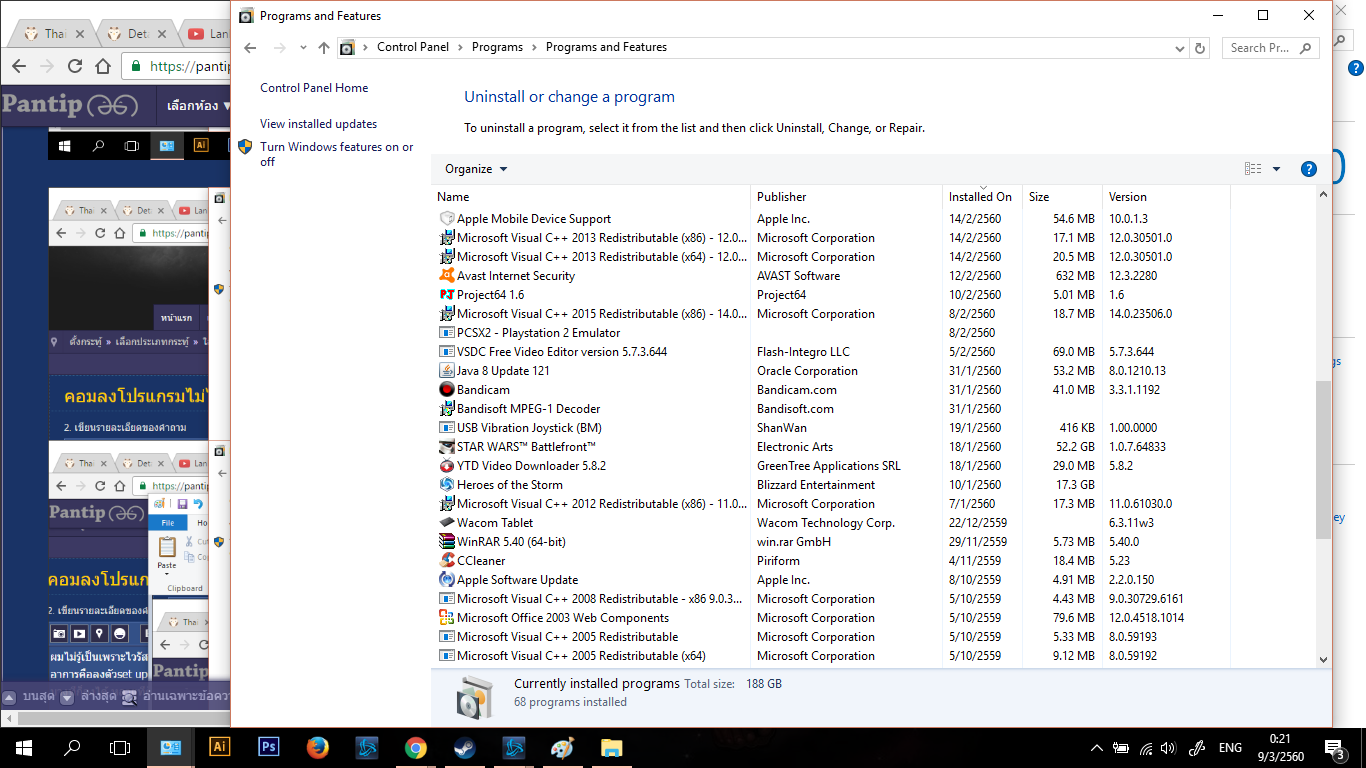Click the CCleaner program icon
Screen dimensions: 1366x768
coord(447,561)
